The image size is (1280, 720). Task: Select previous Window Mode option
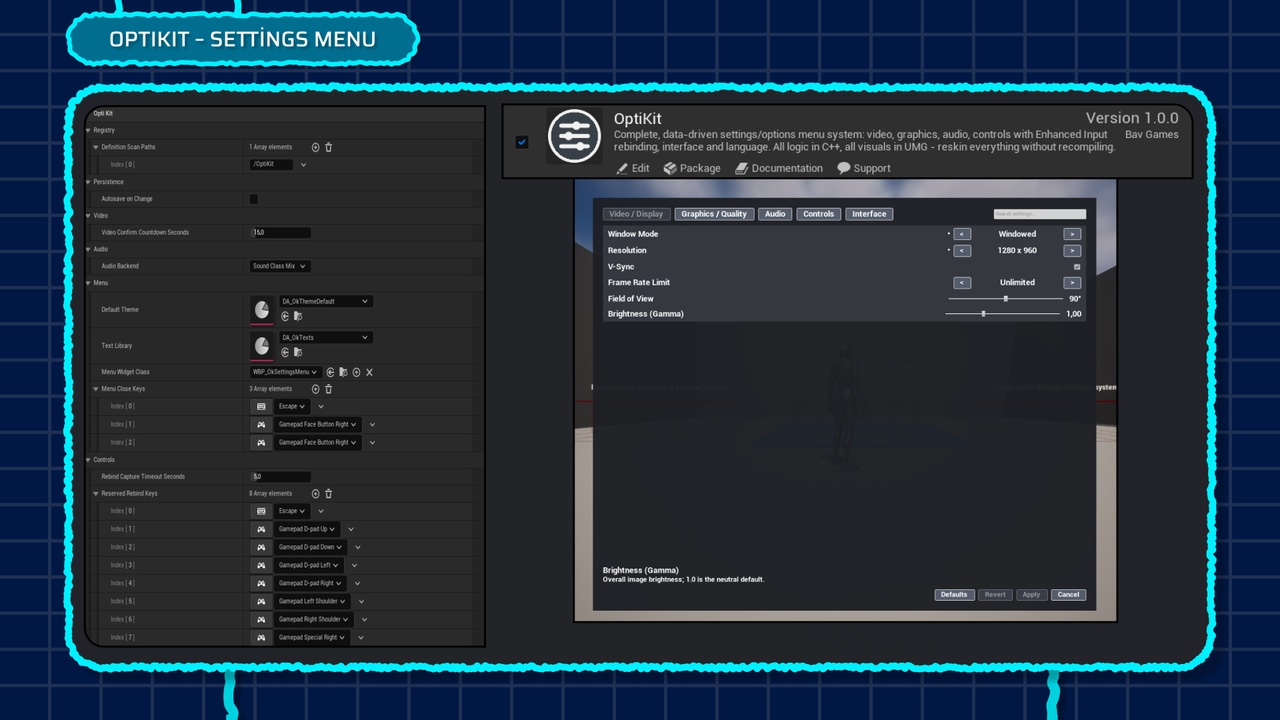point(962,234)
